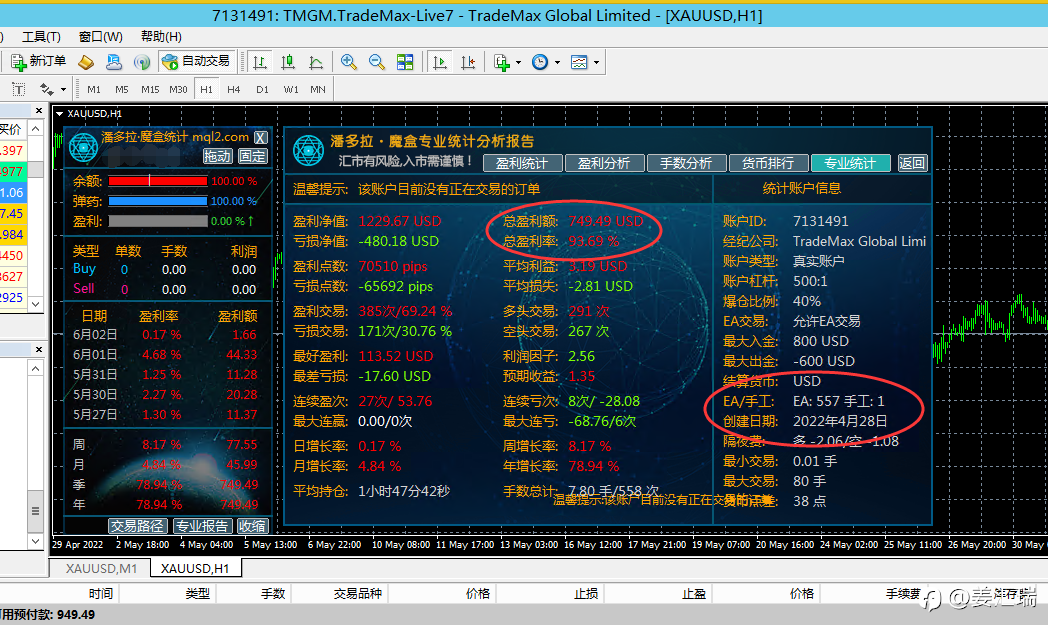This screenshot has width=1048, height=638.
Task: Click the 交易路径 button
Action: pos(137,526)
